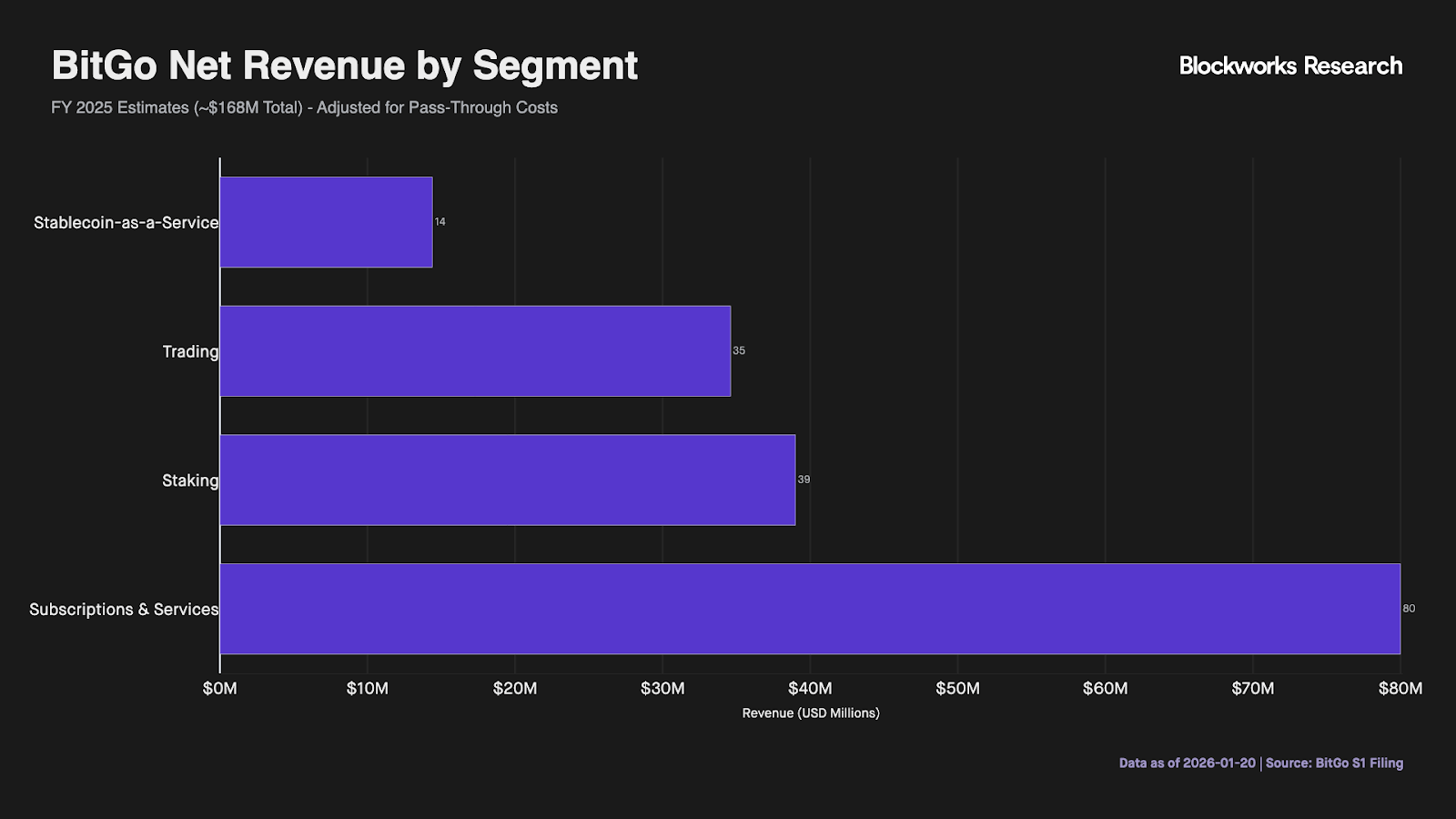Click the $70M axis tick
The image size is (1456, 819).
tap(1253, 688)
